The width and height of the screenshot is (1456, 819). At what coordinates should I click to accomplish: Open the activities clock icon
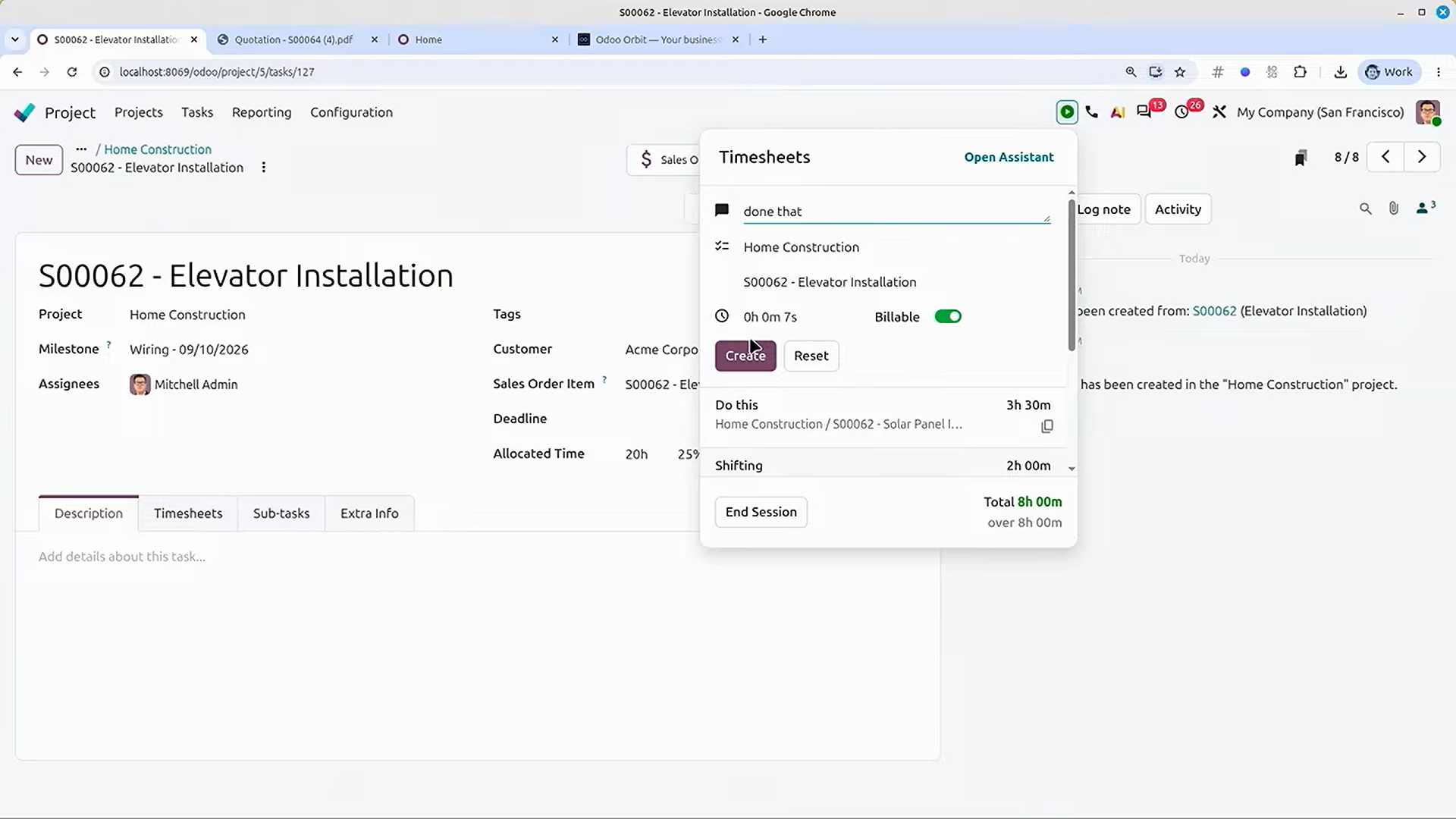click(1181, 112)
